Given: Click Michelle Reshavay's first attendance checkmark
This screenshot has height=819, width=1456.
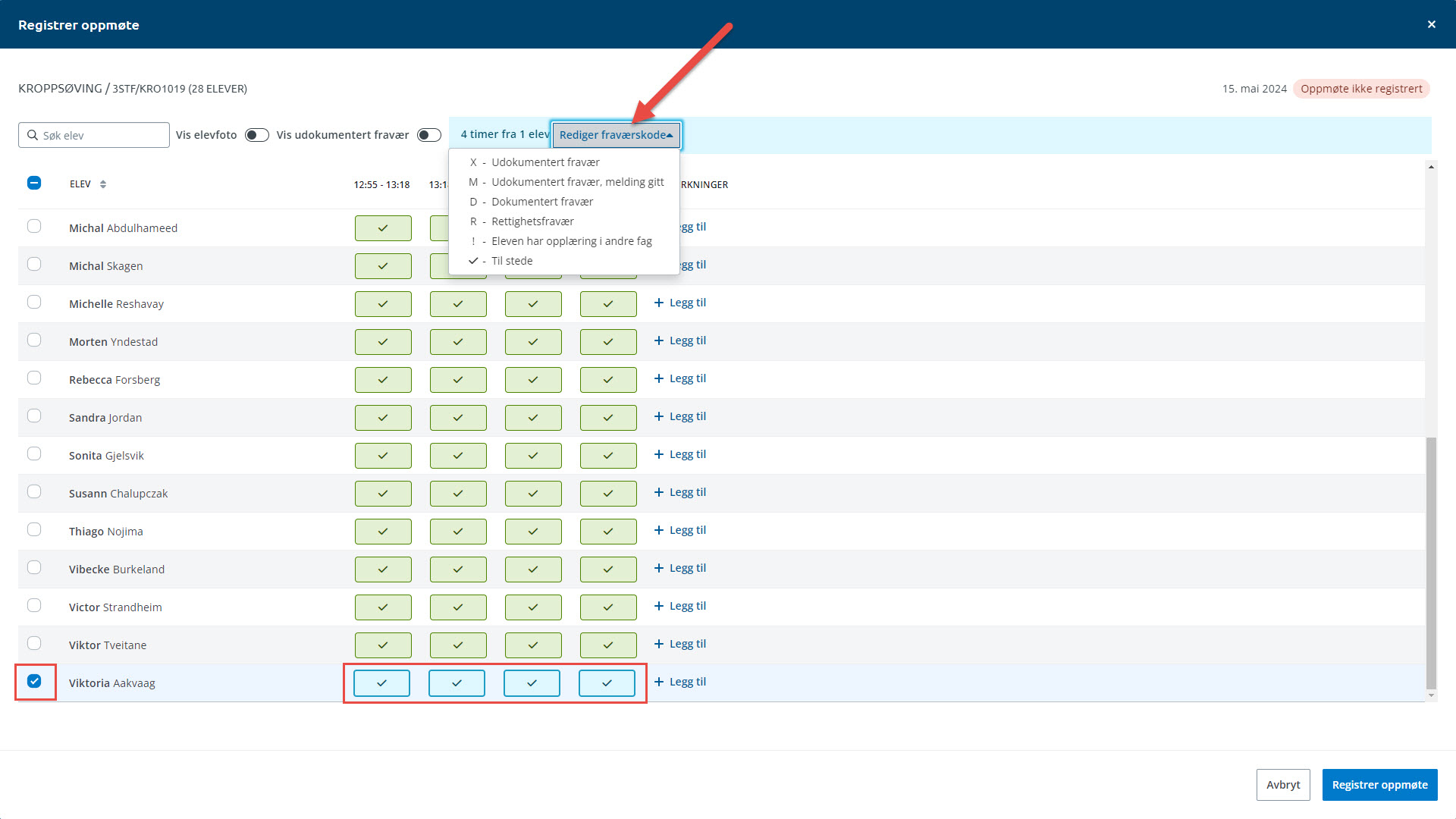Looking at the screenshot, I should [383, 304].
